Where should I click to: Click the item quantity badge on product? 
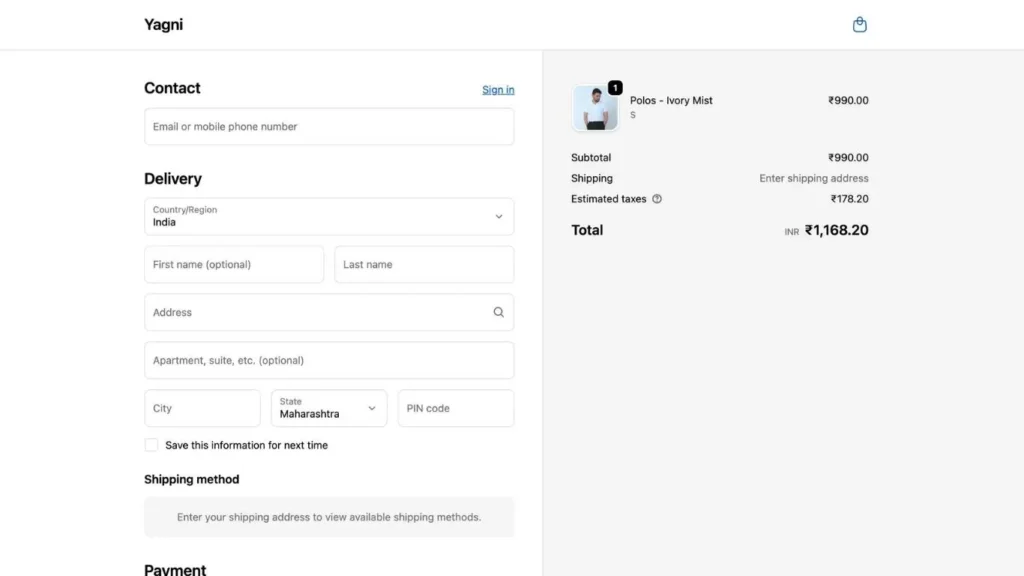coord(614,88)
